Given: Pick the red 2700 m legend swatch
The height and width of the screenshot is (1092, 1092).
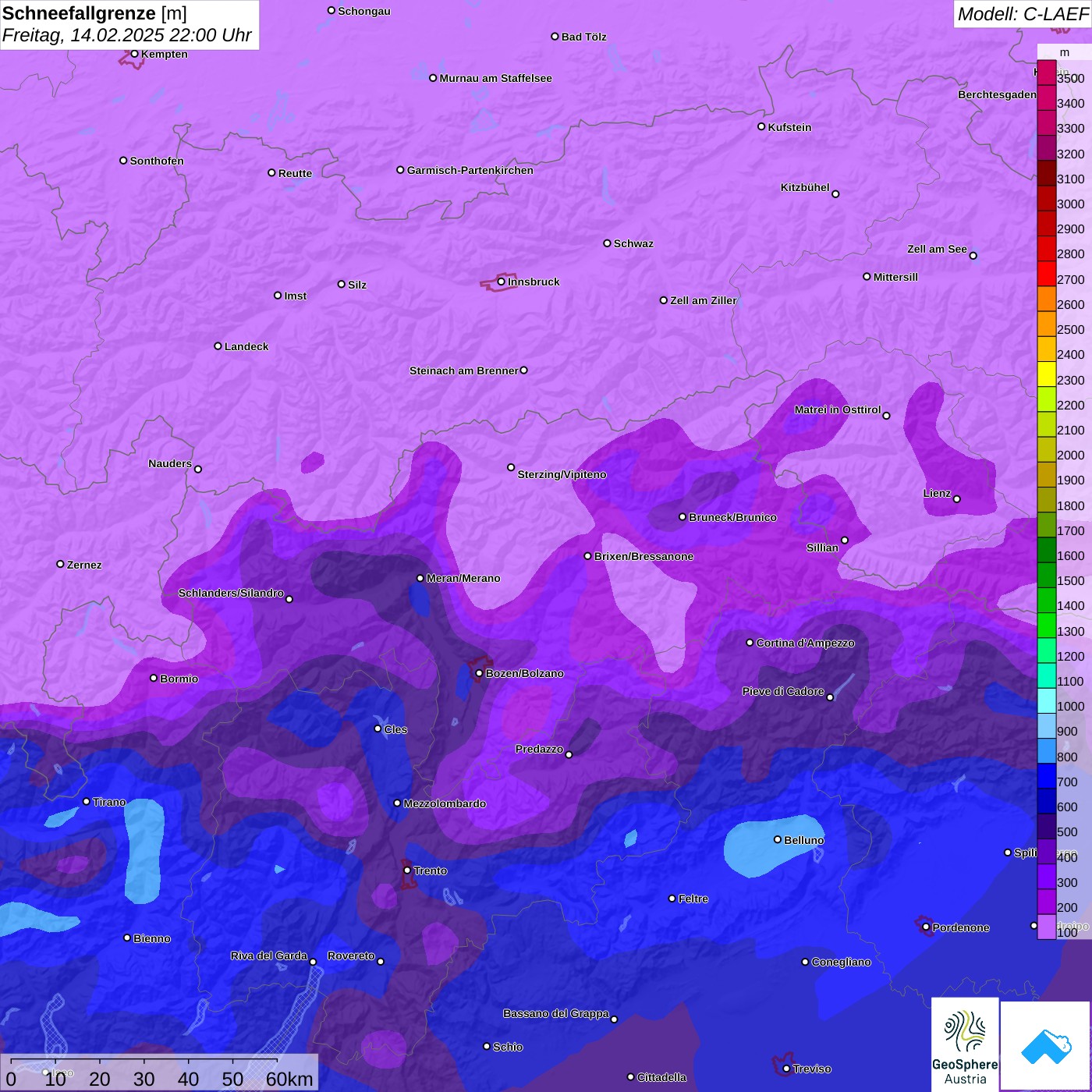Looking at the screenshot, I should 1047,273.
